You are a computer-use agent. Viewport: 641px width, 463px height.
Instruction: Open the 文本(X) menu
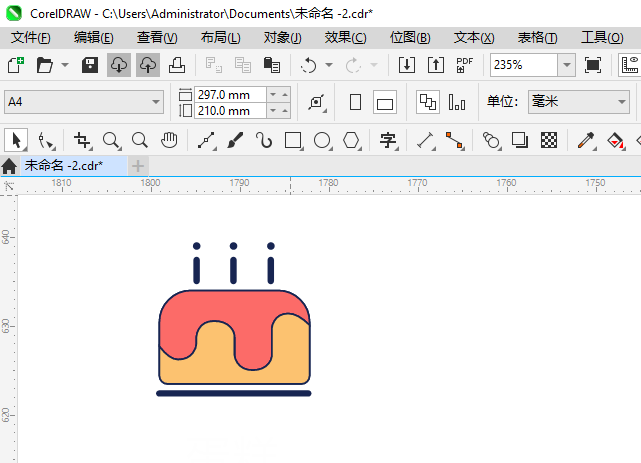pyautogui.click(x=474, y=38)
